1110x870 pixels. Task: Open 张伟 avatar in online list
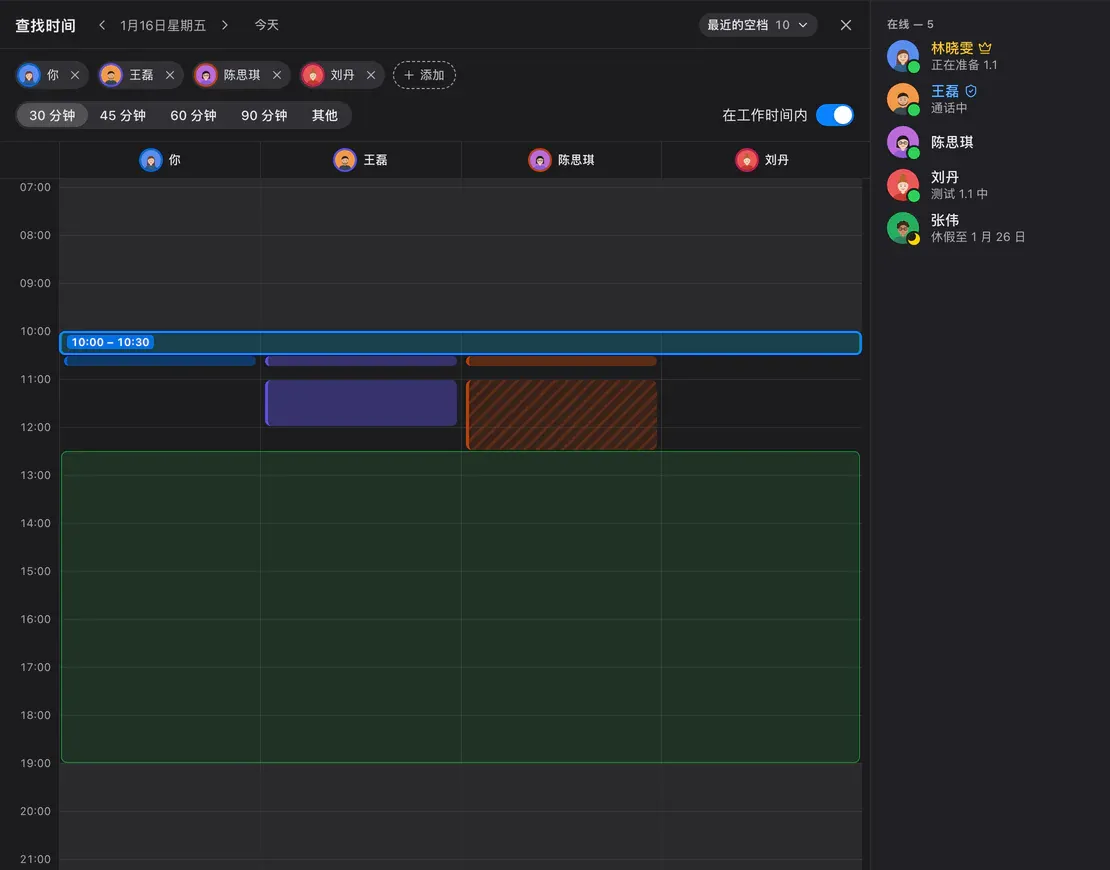(903, 229)
